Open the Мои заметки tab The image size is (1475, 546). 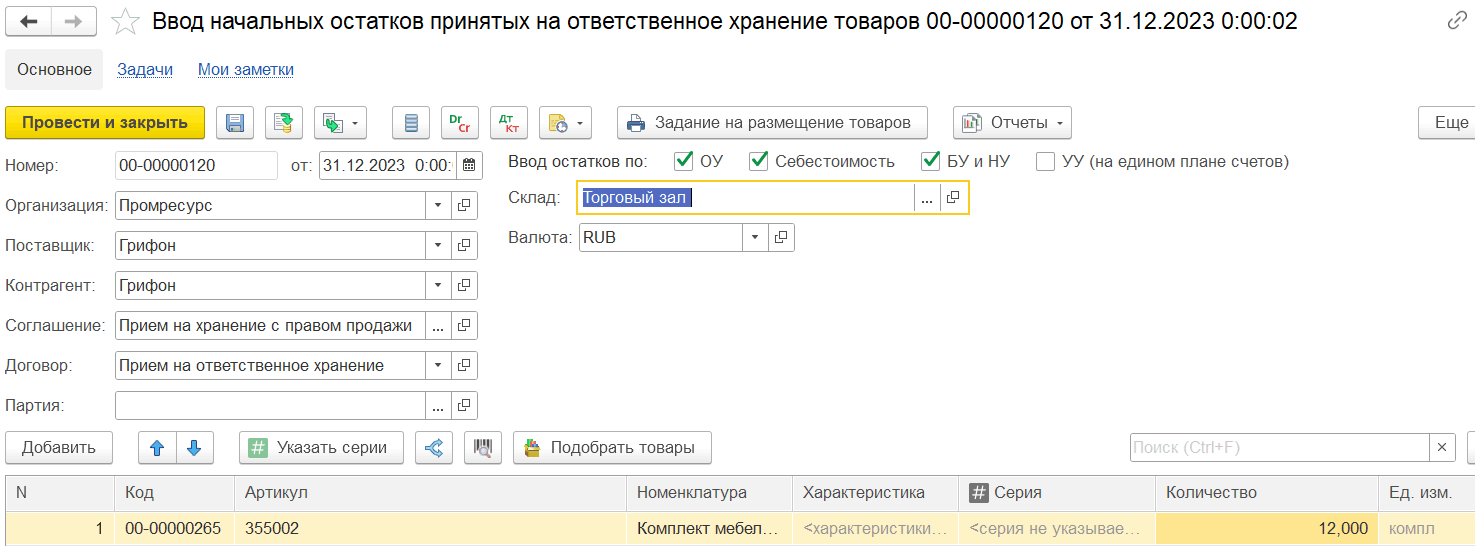click(246, 69)
